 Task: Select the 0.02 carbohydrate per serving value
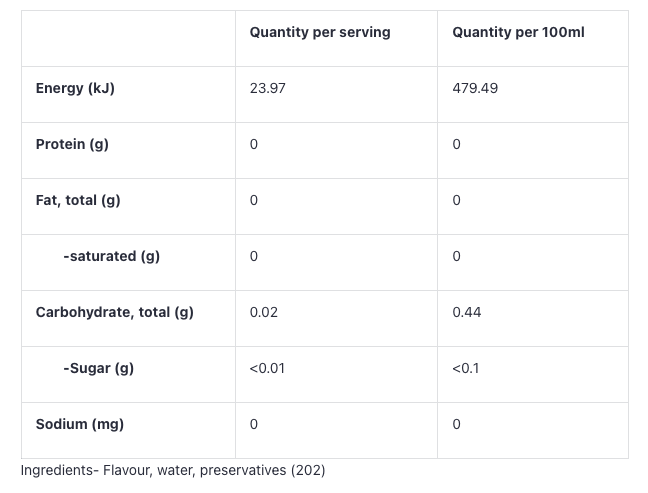click(x=264, y=312)
